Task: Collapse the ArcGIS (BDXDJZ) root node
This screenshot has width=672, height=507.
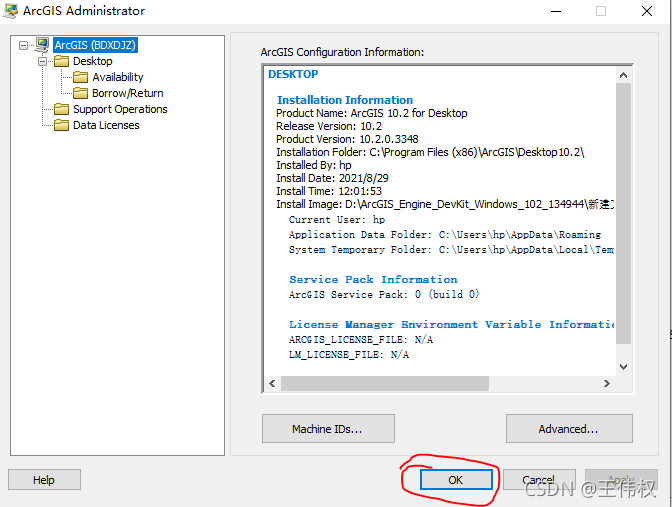Action: 24,45
